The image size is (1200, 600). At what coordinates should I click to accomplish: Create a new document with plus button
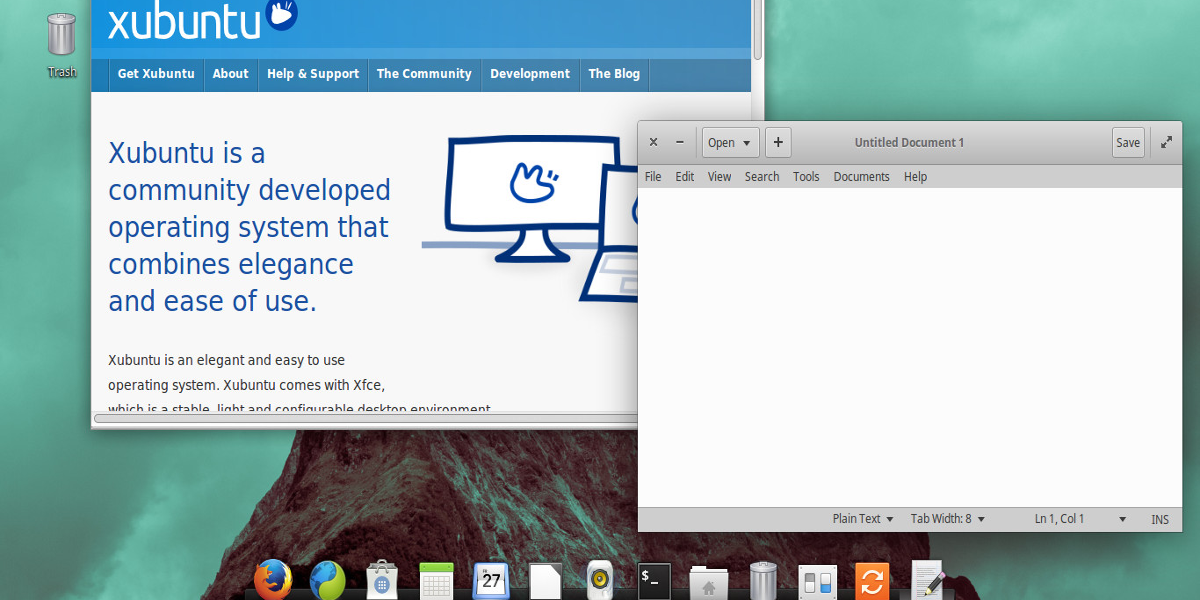778,142
